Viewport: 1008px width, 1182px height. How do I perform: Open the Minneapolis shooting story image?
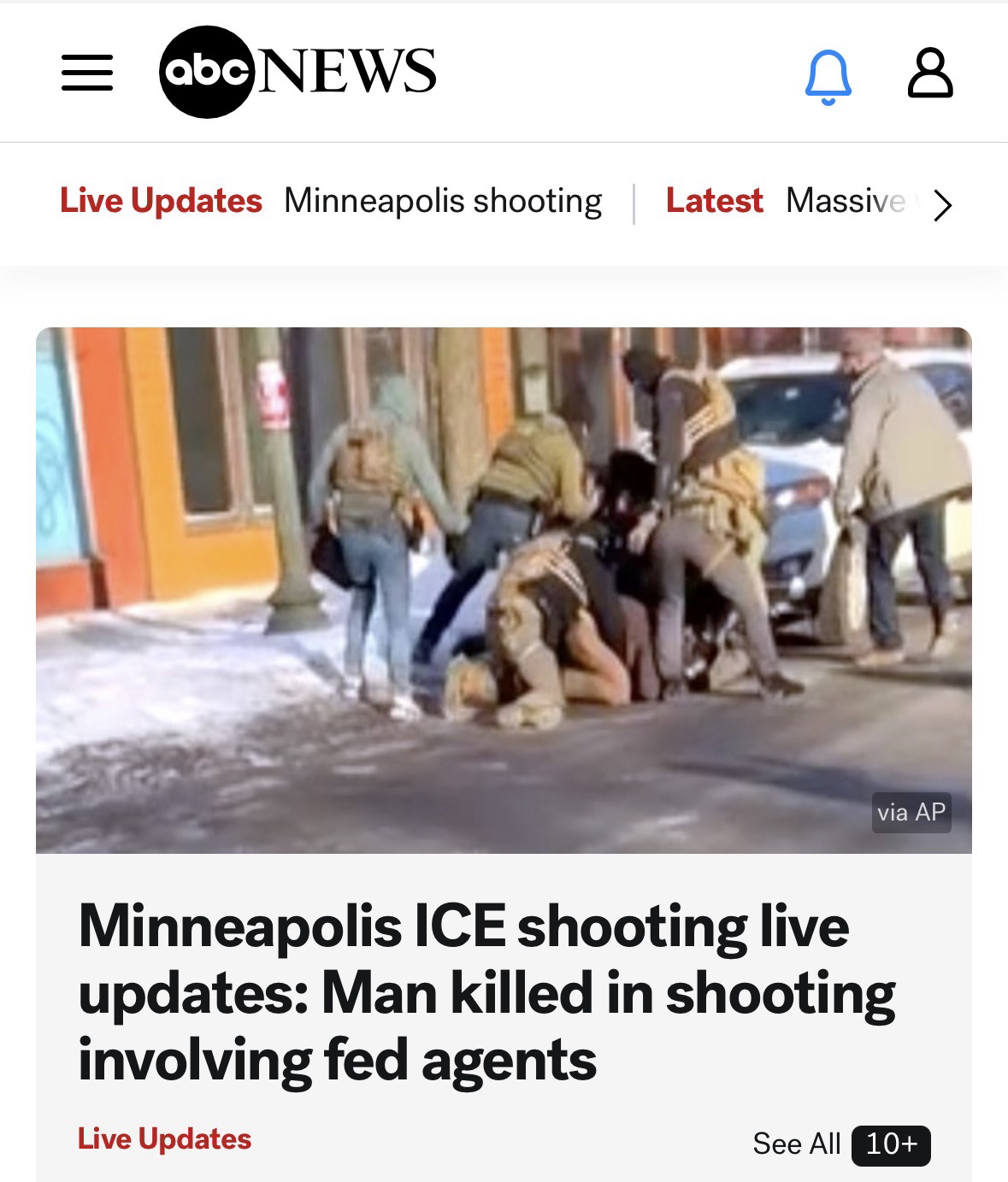(x=504, y=590)
